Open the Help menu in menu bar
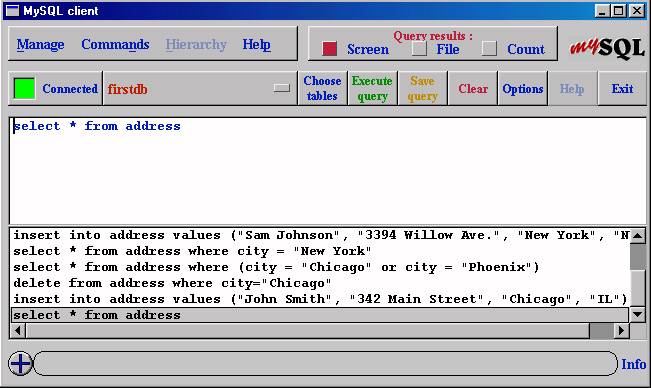This screenshot has width=651, height=388. pyautogui.click(x=257, y=44)
